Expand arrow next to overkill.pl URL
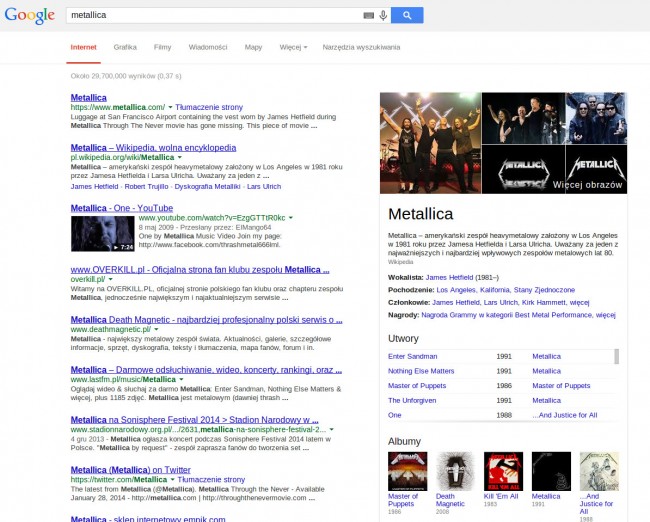Screen dimensions: 650x522 110,279
